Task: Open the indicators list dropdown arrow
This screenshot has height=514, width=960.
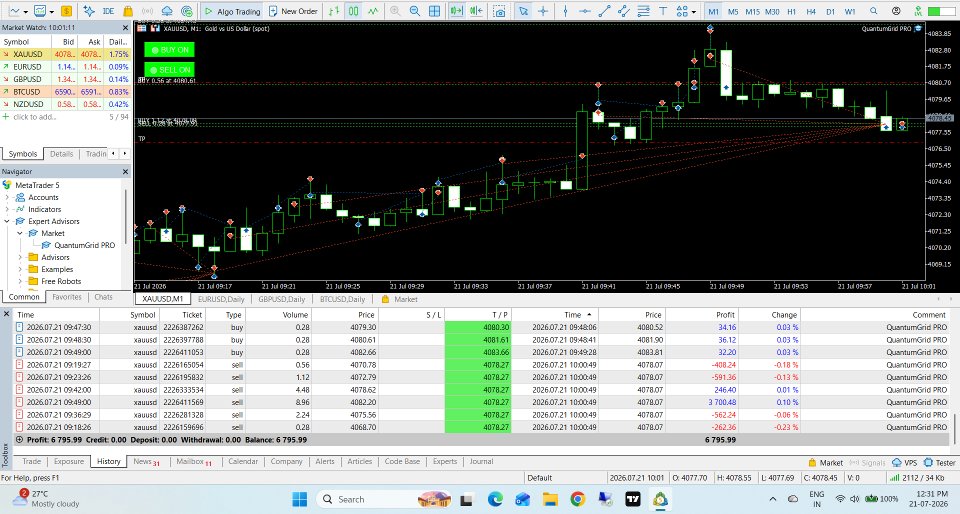Action: coord(51,12)
